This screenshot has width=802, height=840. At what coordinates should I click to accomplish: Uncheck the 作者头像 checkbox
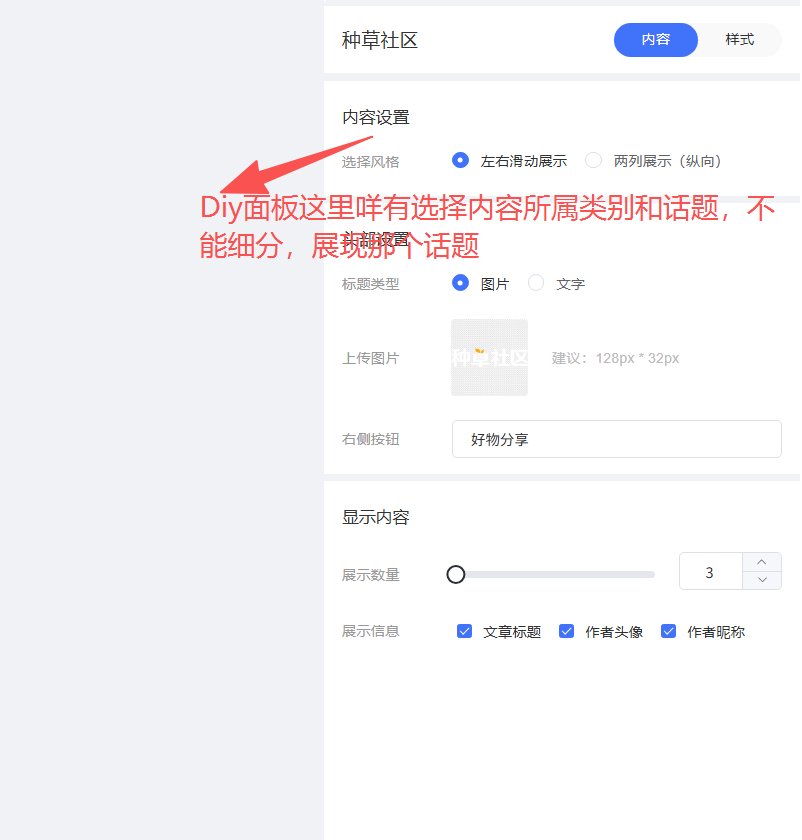[x=566, y=631]
